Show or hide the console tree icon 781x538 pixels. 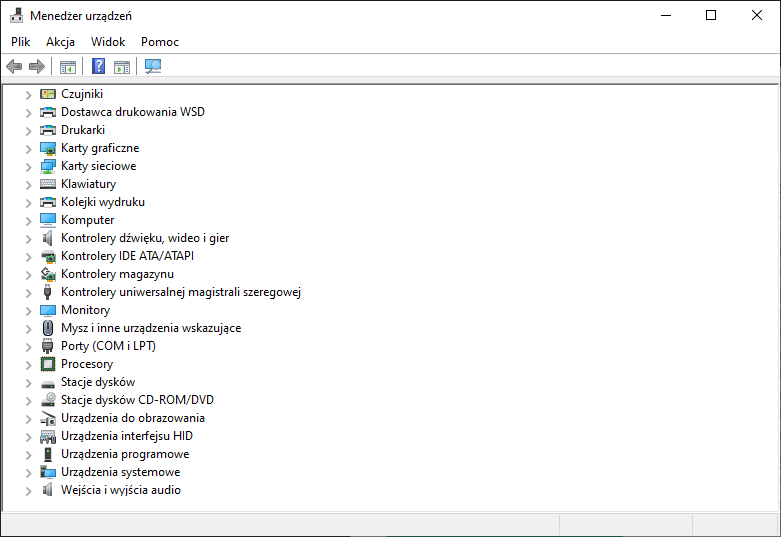(68, 67)
